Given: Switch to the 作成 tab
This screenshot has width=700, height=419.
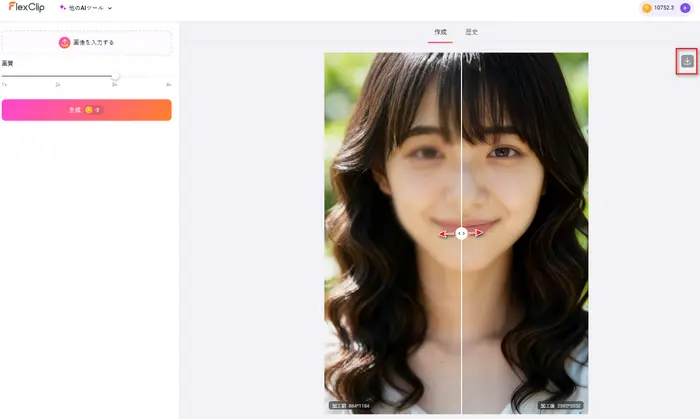Looking at the screenshot, I should 440,32.
